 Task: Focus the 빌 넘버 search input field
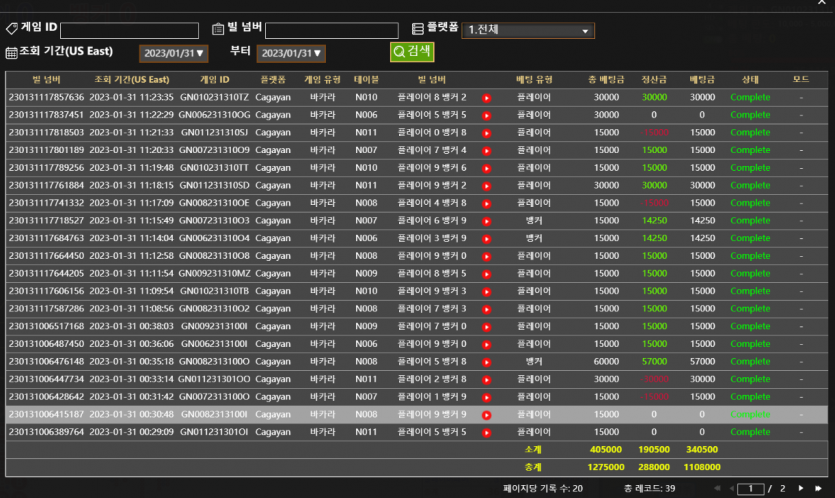coord(332,30)
